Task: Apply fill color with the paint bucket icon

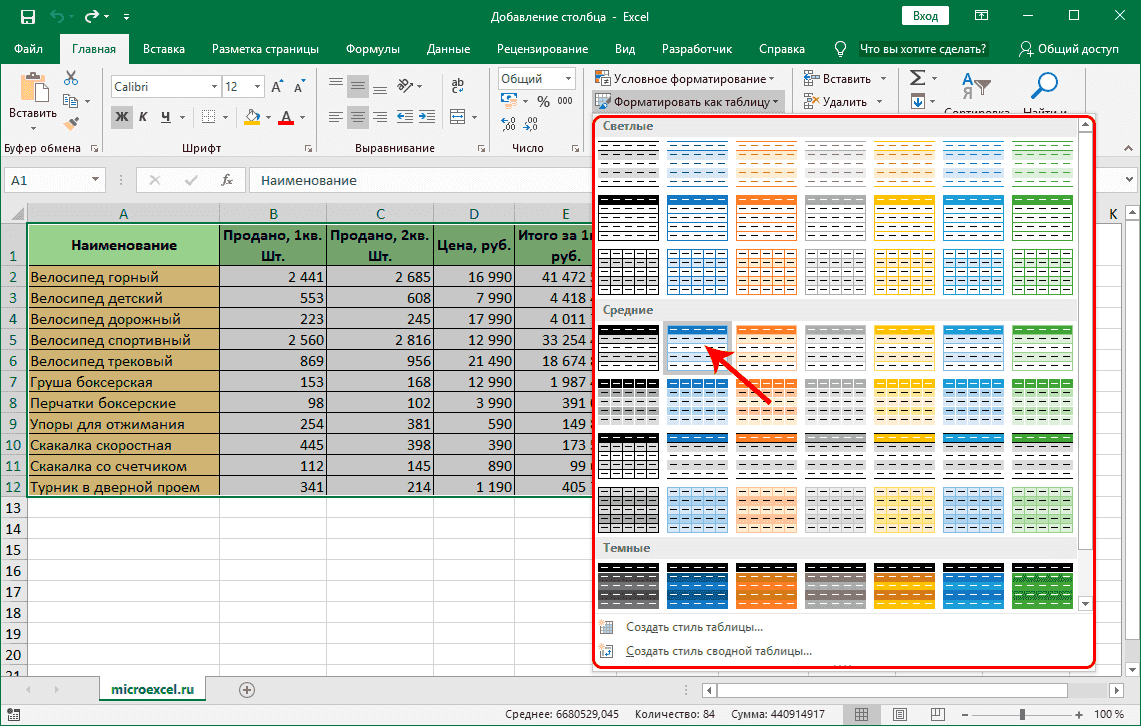Action: click(x=252, y=115)
